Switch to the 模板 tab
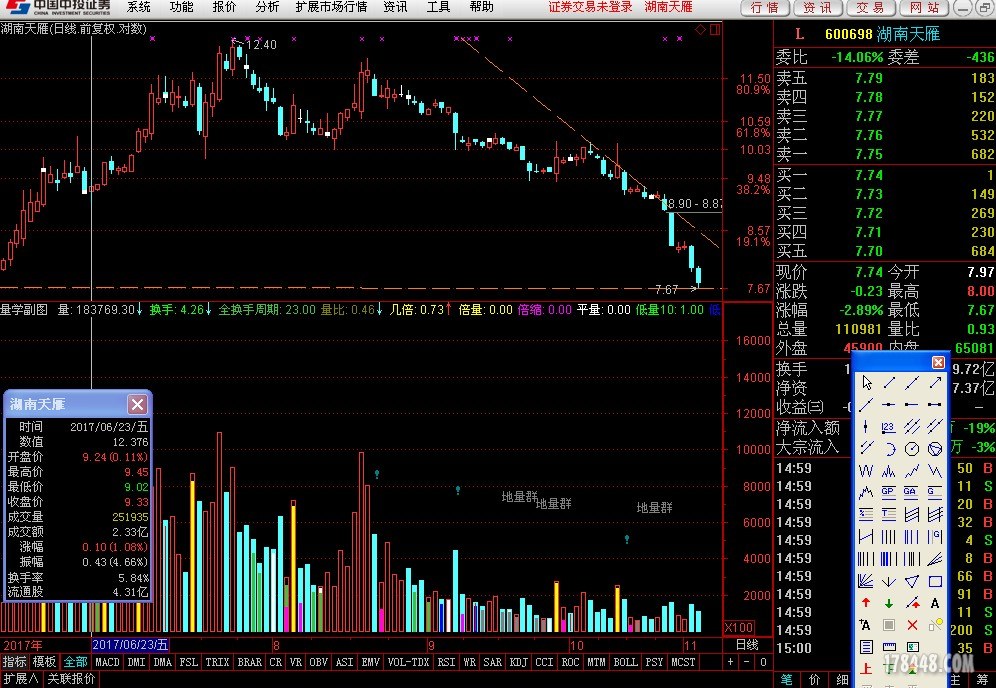 pos(44,662)
